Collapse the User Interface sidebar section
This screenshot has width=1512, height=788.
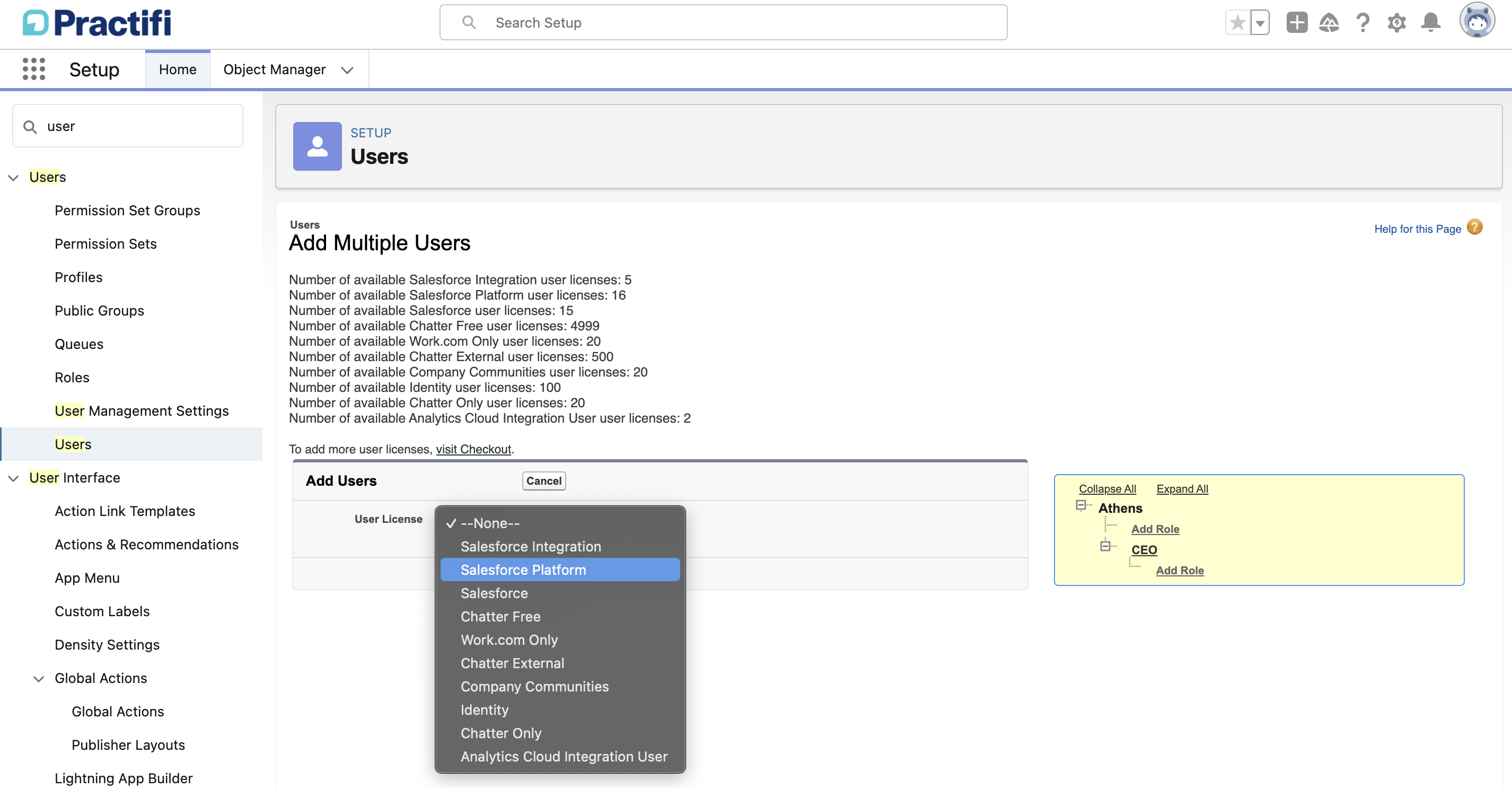point(13,478)
